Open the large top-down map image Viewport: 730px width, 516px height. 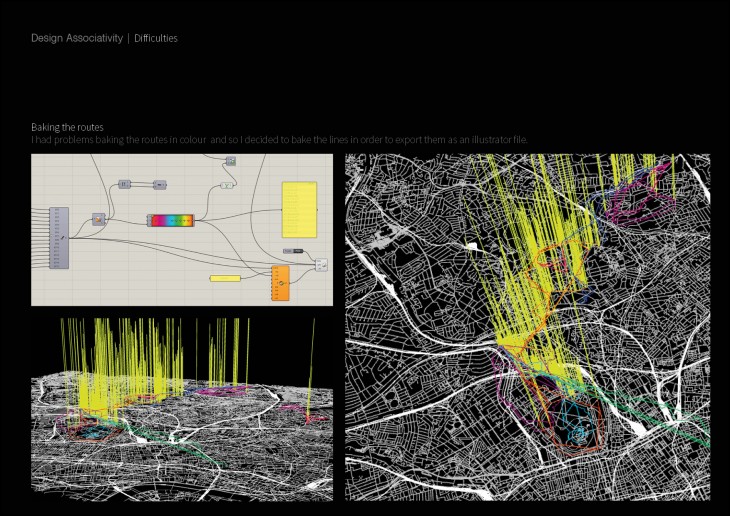[527, 327]
